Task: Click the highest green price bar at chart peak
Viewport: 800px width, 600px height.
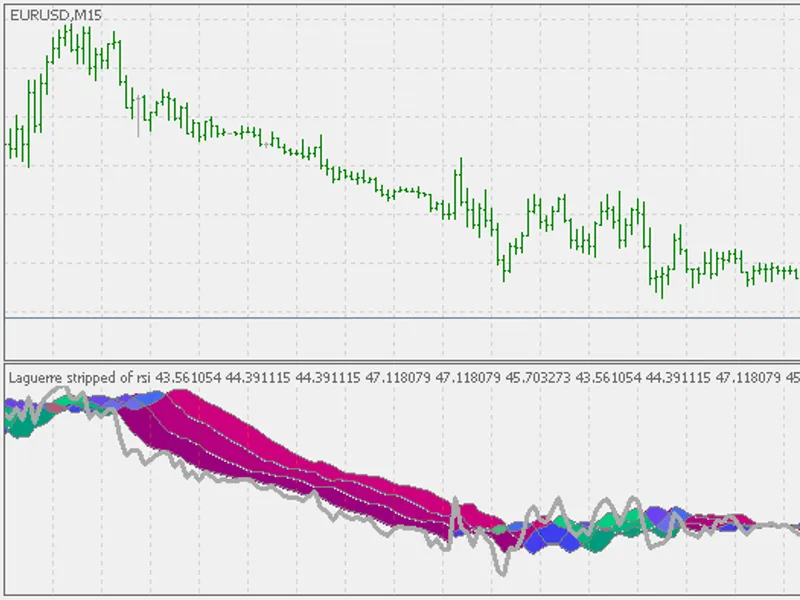Action: point(71,39)
